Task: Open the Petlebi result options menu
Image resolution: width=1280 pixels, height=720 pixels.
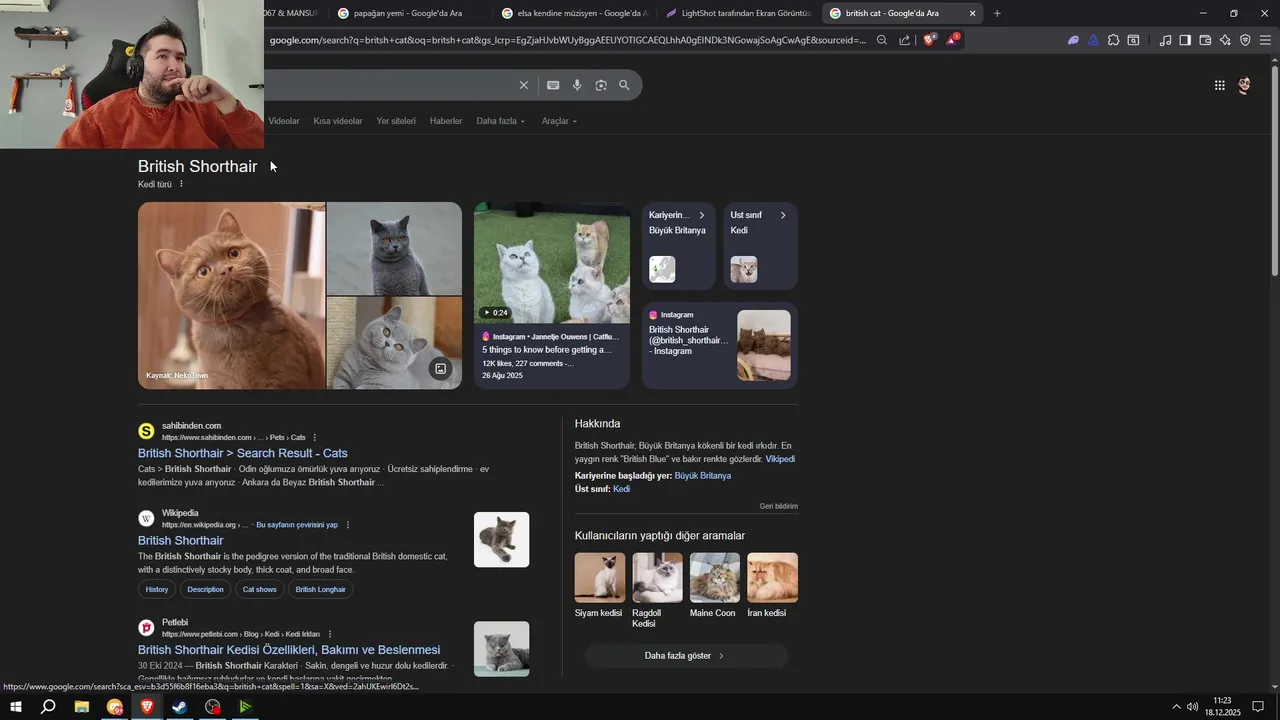Action: point(329,634)
